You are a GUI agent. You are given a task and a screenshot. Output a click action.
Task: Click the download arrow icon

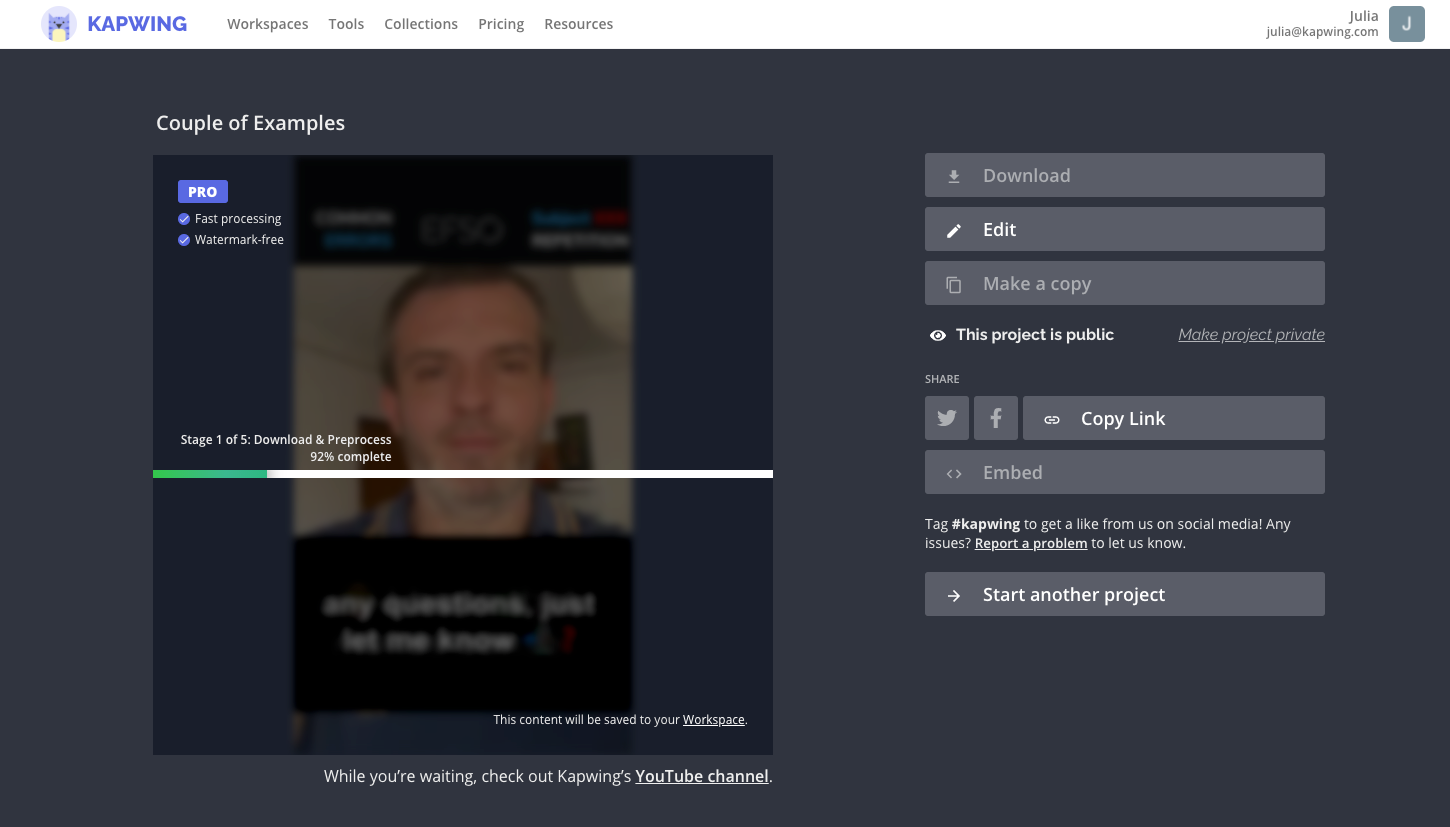click(954, 176)
